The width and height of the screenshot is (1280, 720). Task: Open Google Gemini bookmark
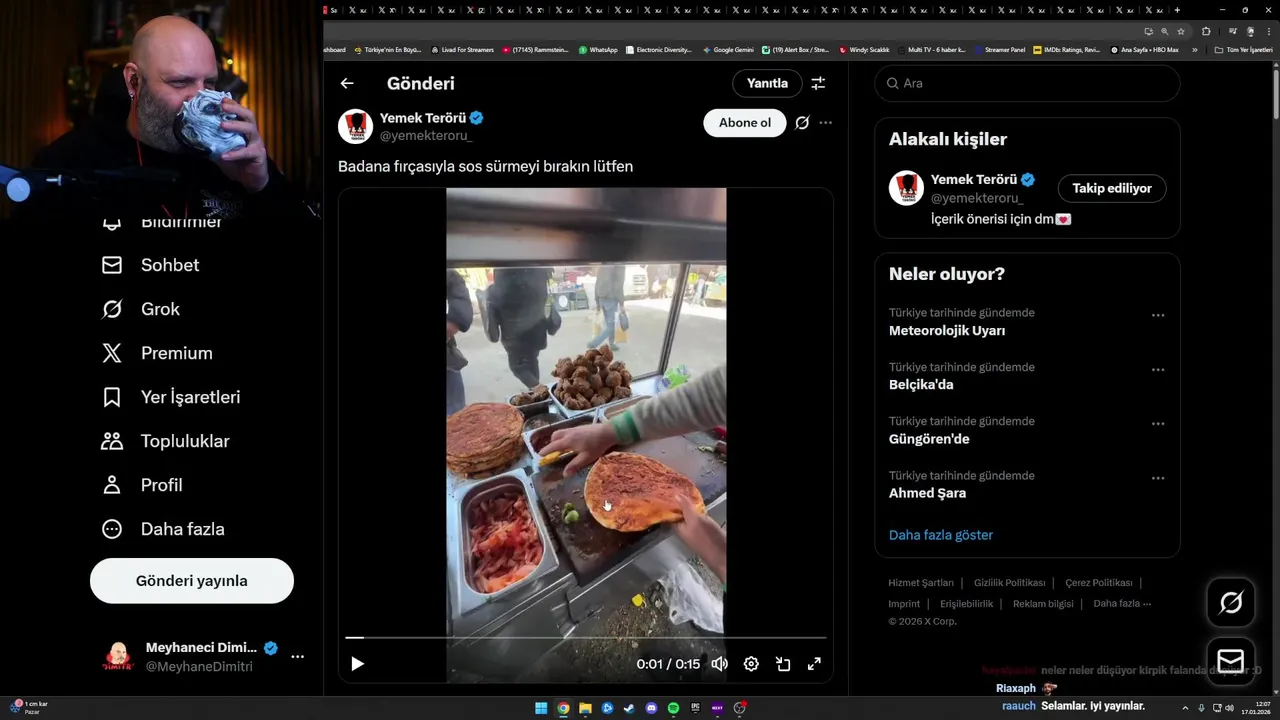click(x=728, y=49)
